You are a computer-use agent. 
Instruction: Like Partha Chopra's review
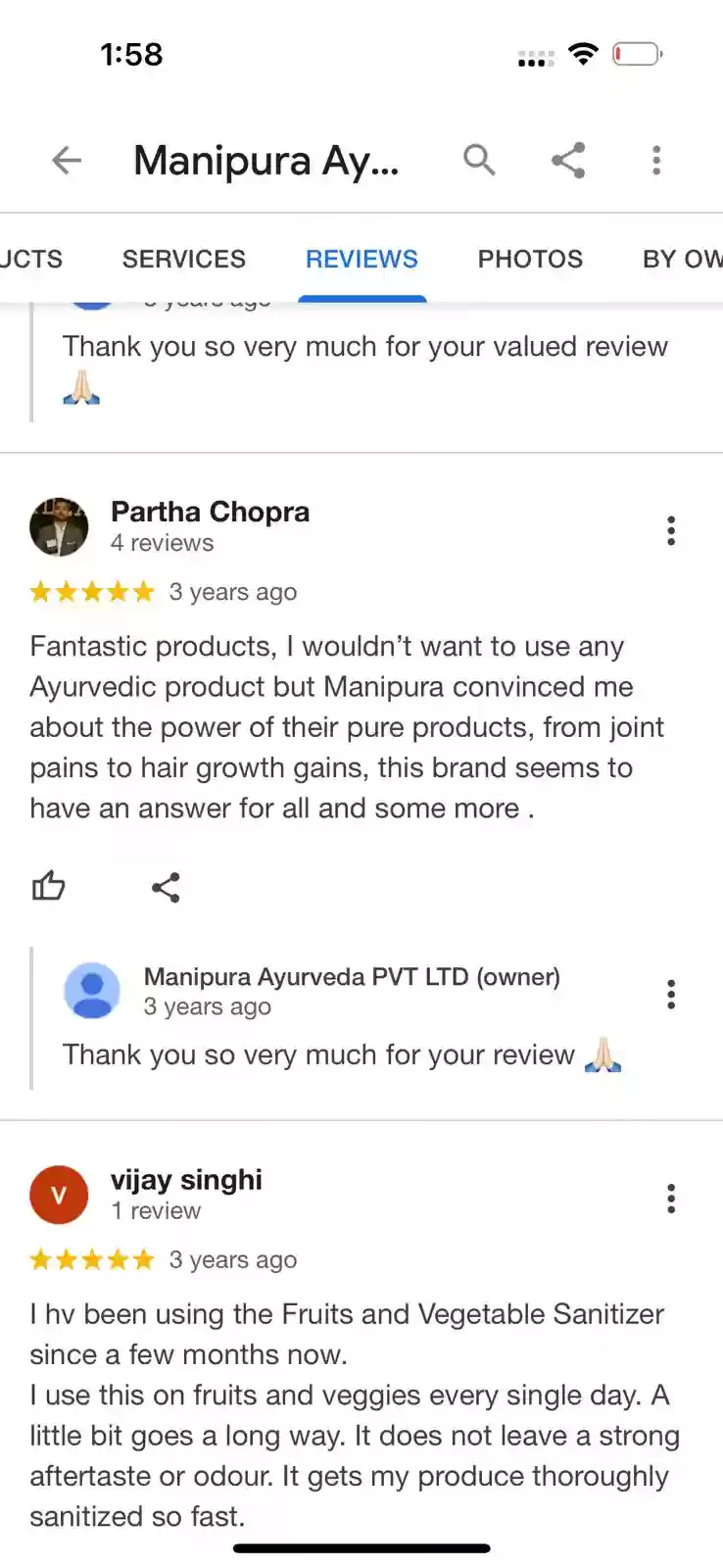click(48, 887)
